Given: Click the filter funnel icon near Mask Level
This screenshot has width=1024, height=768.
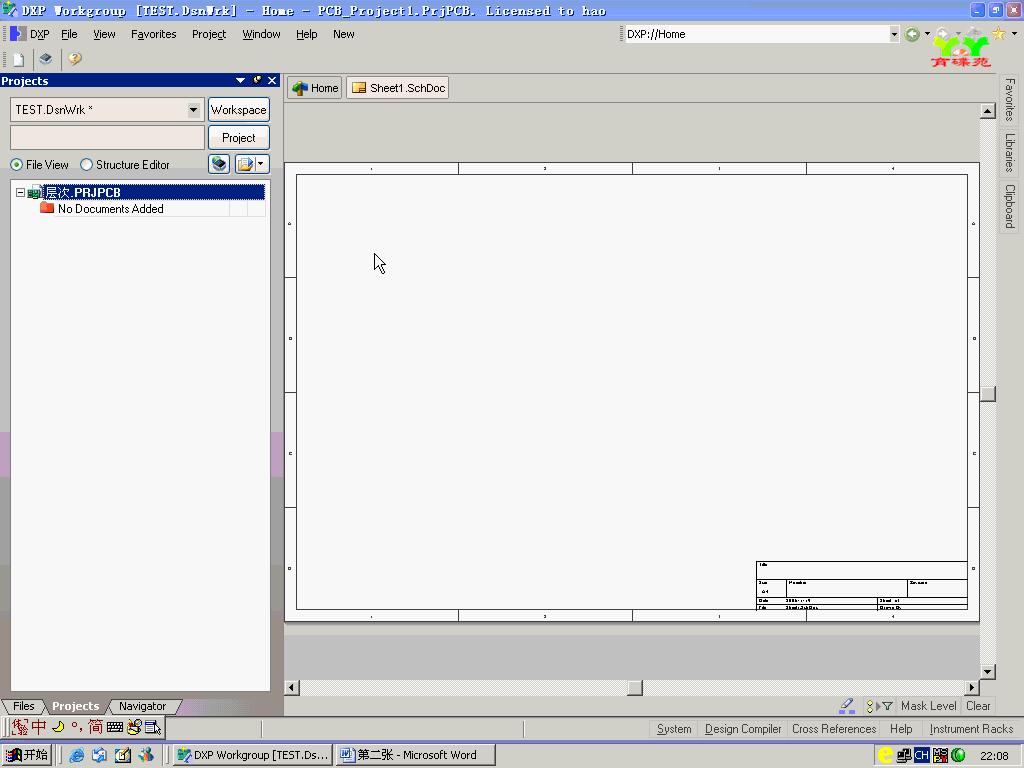Looking at the screenshot, I should click(887, 706).
